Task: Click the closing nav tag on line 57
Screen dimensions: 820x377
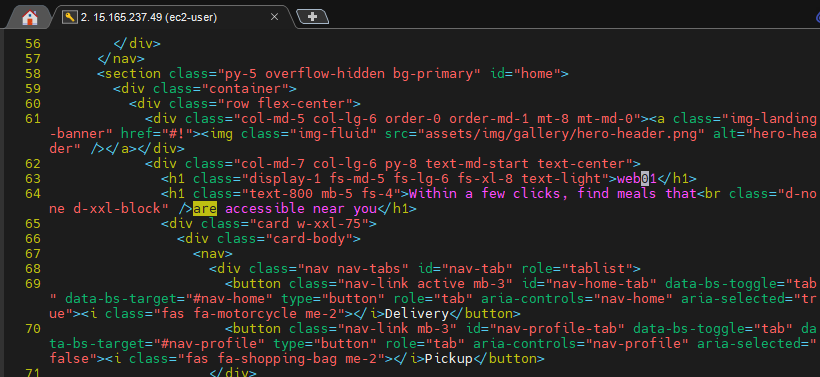Action: 121,59
